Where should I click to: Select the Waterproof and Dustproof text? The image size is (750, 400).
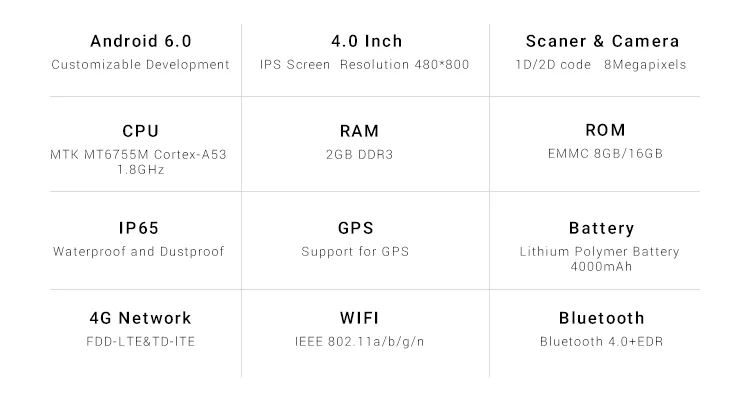[138, 251]
